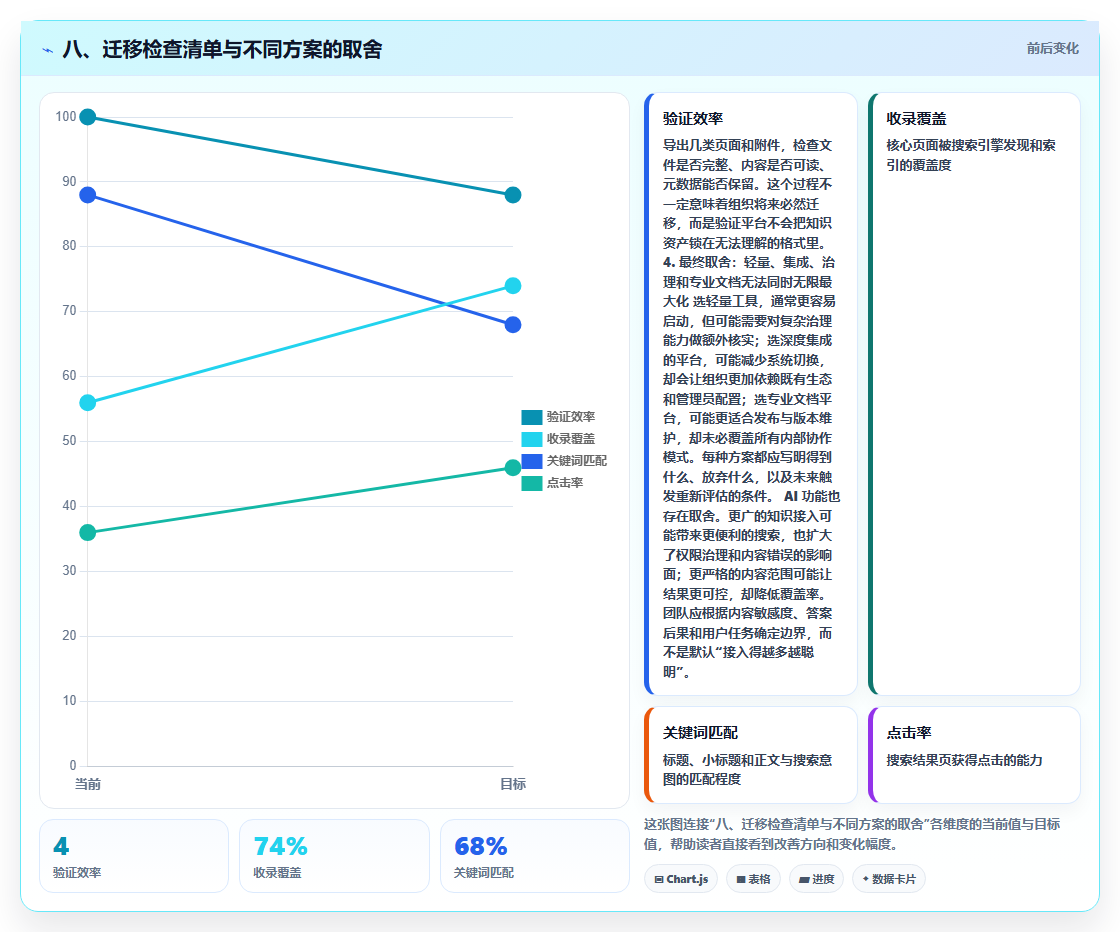Click the 目标 x-axis label

point(513,784)
